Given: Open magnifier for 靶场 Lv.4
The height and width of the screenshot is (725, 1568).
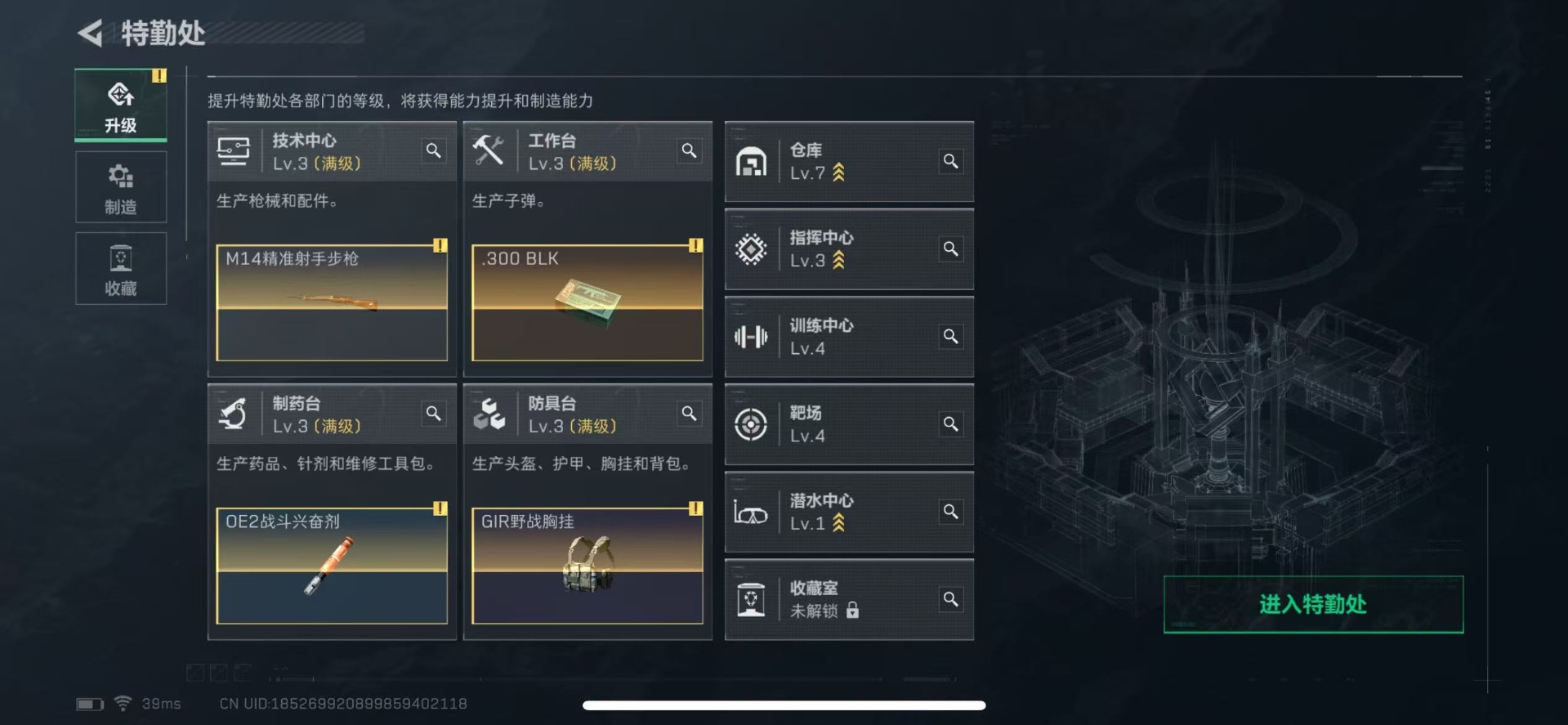Looking at the screenshot, I should [951, 424].
